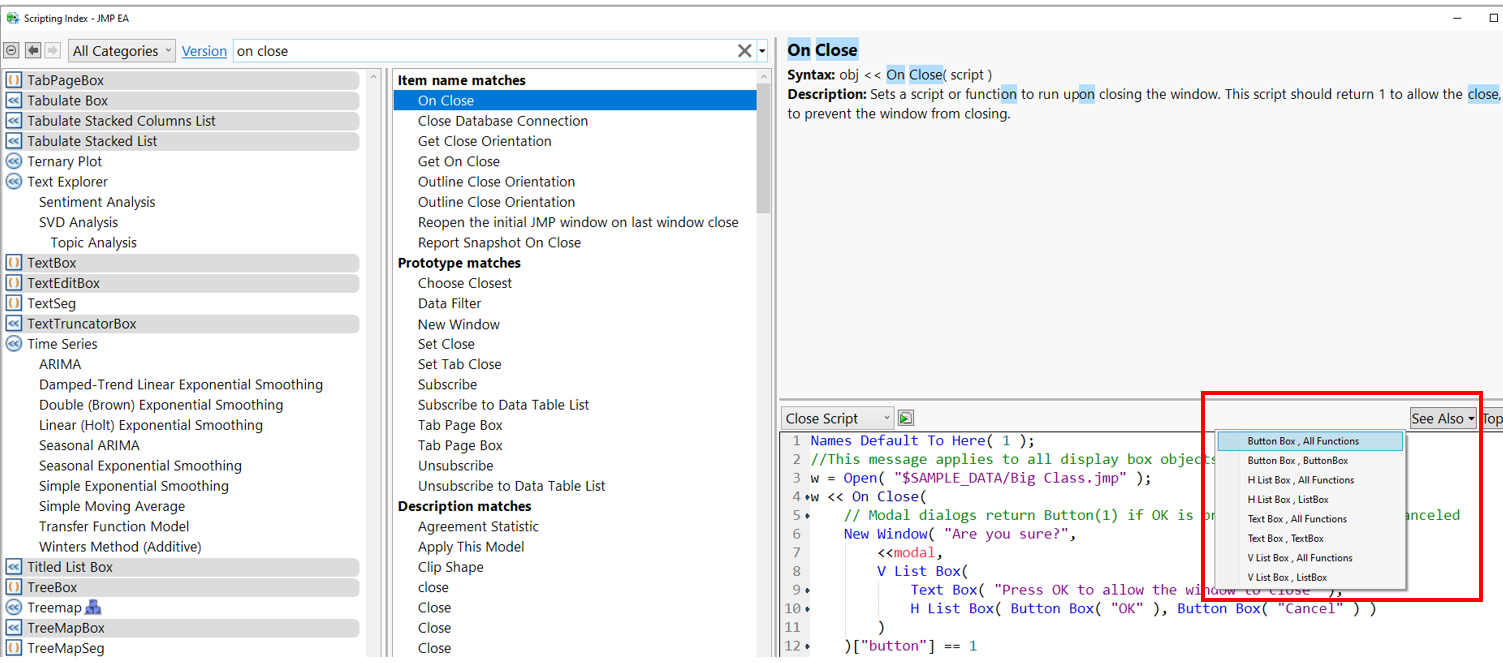Viewport: 1503px width, 663px height.
Task: Click inside the 'on close' search field
Action: point(480,51)
